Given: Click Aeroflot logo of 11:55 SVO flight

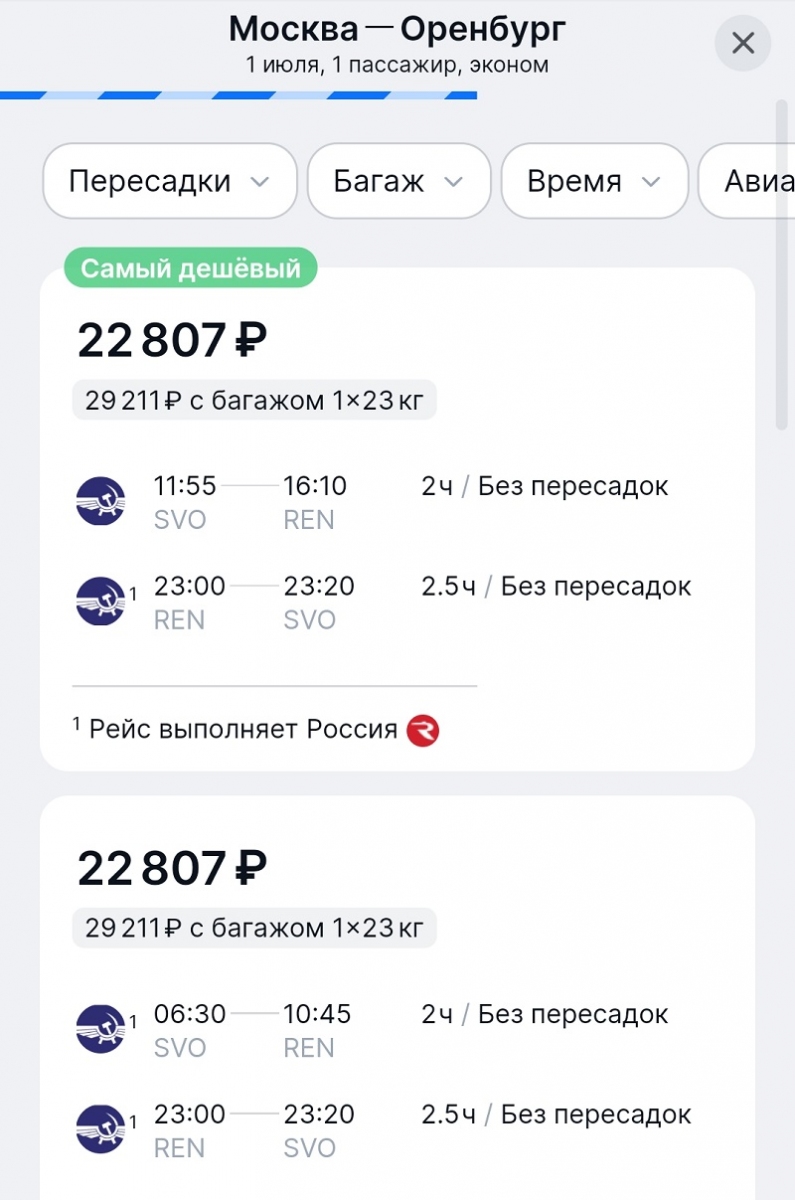Looking at the screenshot, I should 101,501.
